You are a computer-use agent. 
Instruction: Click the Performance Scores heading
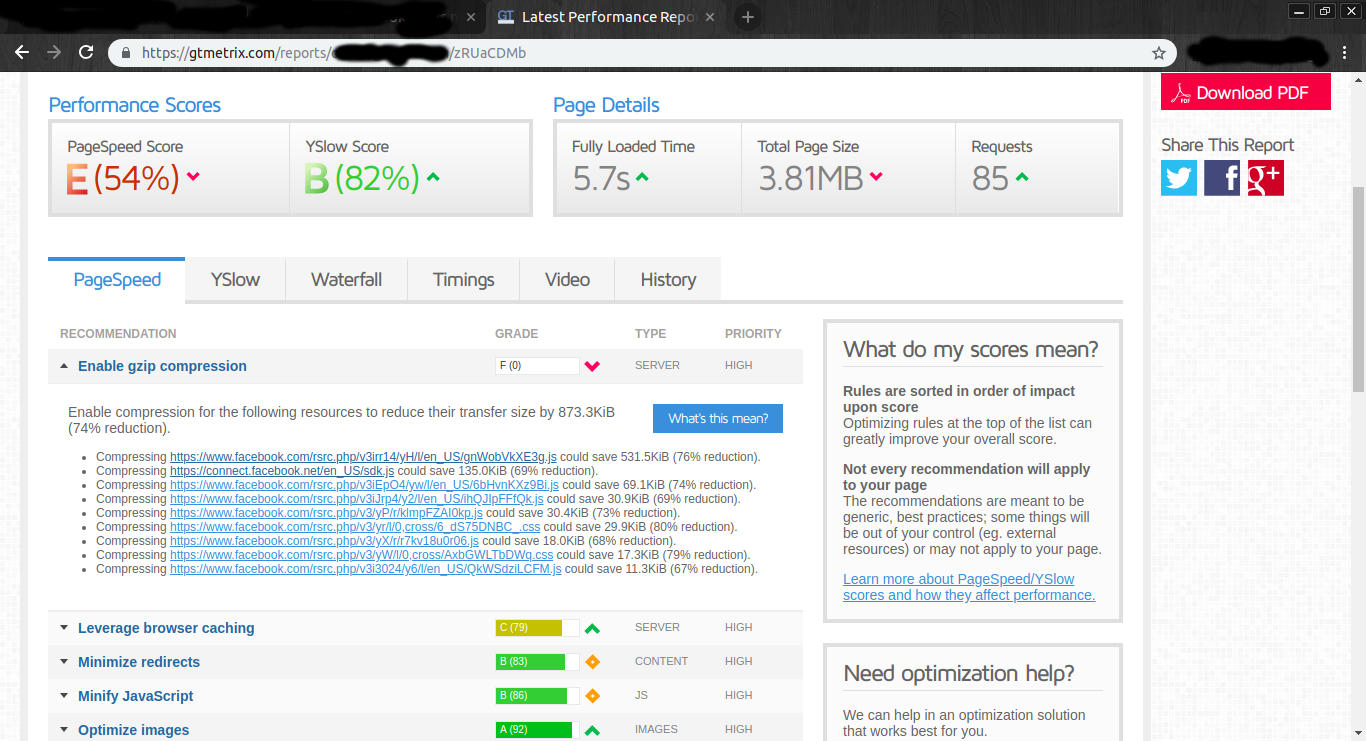[x=135, y=105]
